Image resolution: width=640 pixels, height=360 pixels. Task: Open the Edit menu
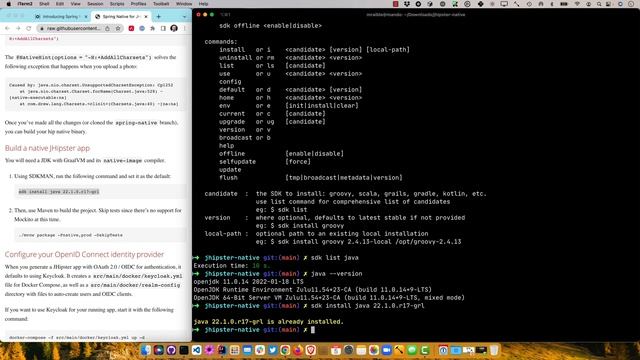click(x=60, y=4)
